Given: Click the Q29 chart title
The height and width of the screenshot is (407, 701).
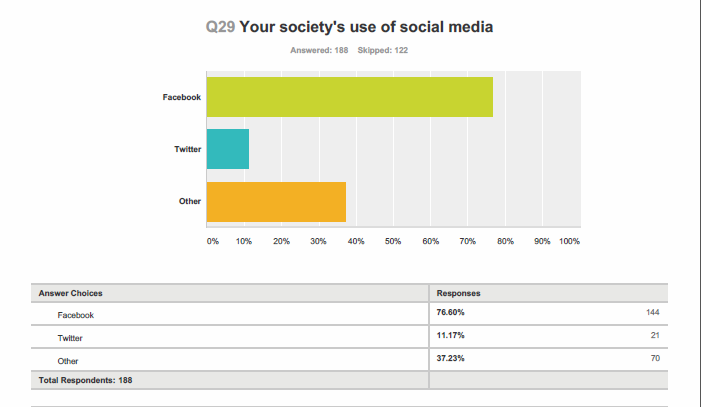Looking at the screenshot, I should tap(349, 27).
